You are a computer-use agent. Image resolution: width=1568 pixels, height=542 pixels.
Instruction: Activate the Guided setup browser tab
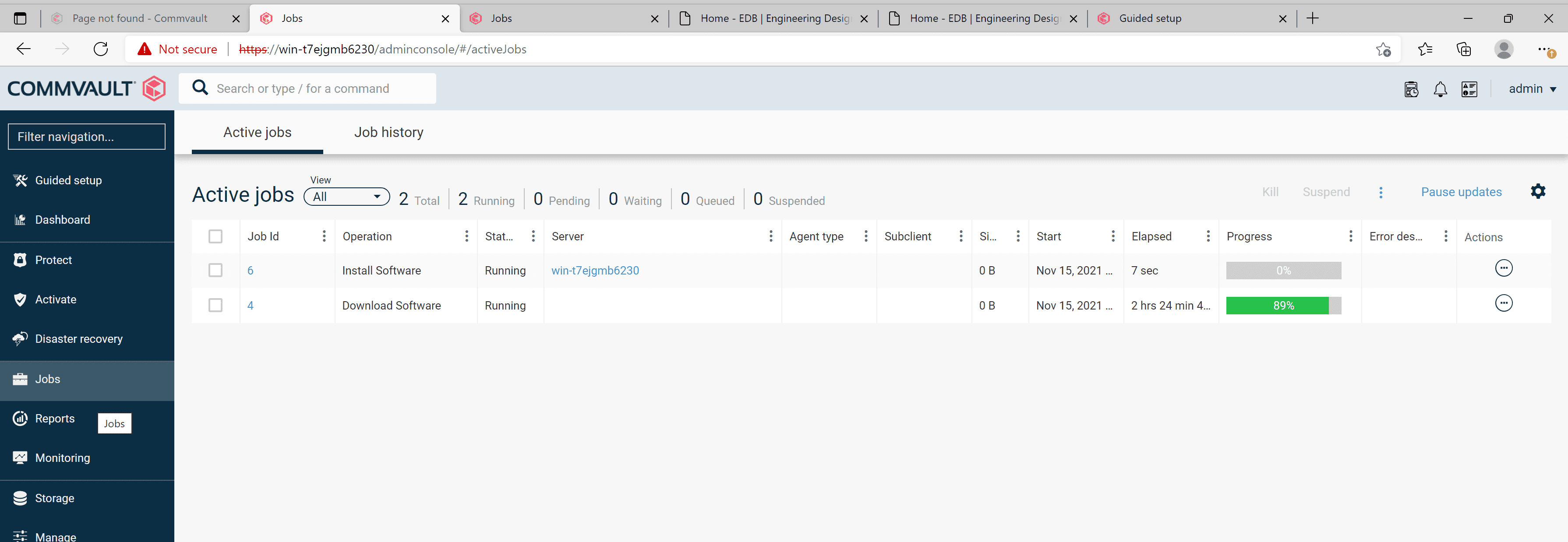pos(1151,18)
